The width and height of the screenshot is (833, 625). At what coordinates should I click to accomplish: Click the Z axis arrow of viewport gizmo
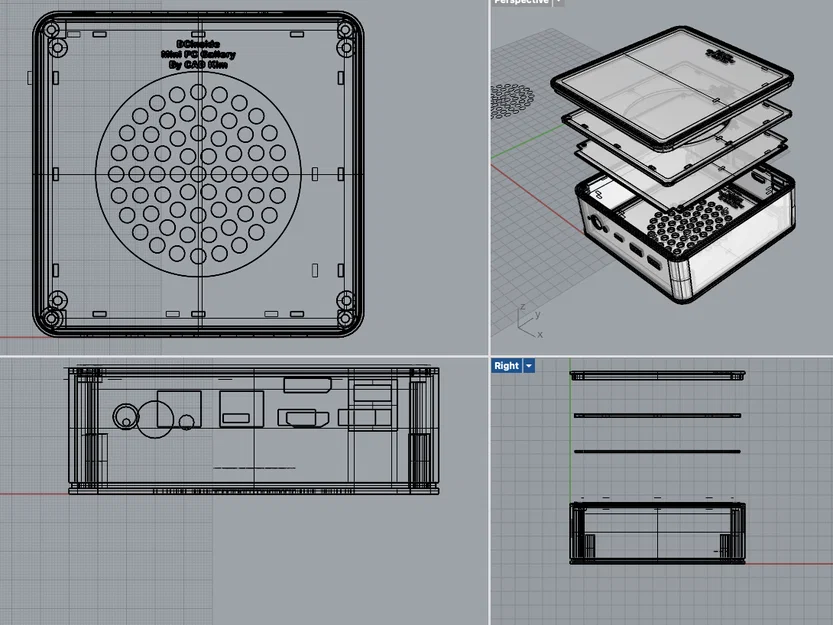click(x=518, y=312)
